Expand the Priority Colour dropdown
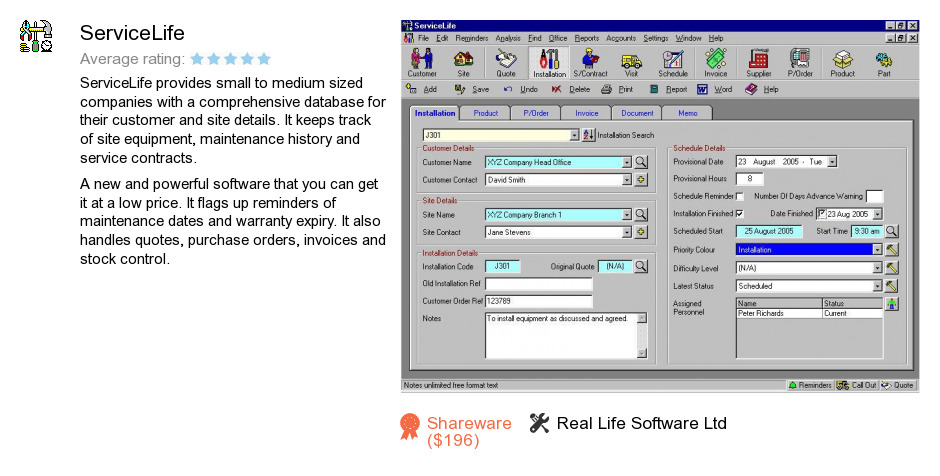Screen dimensions: 940x476 (877, 250)
